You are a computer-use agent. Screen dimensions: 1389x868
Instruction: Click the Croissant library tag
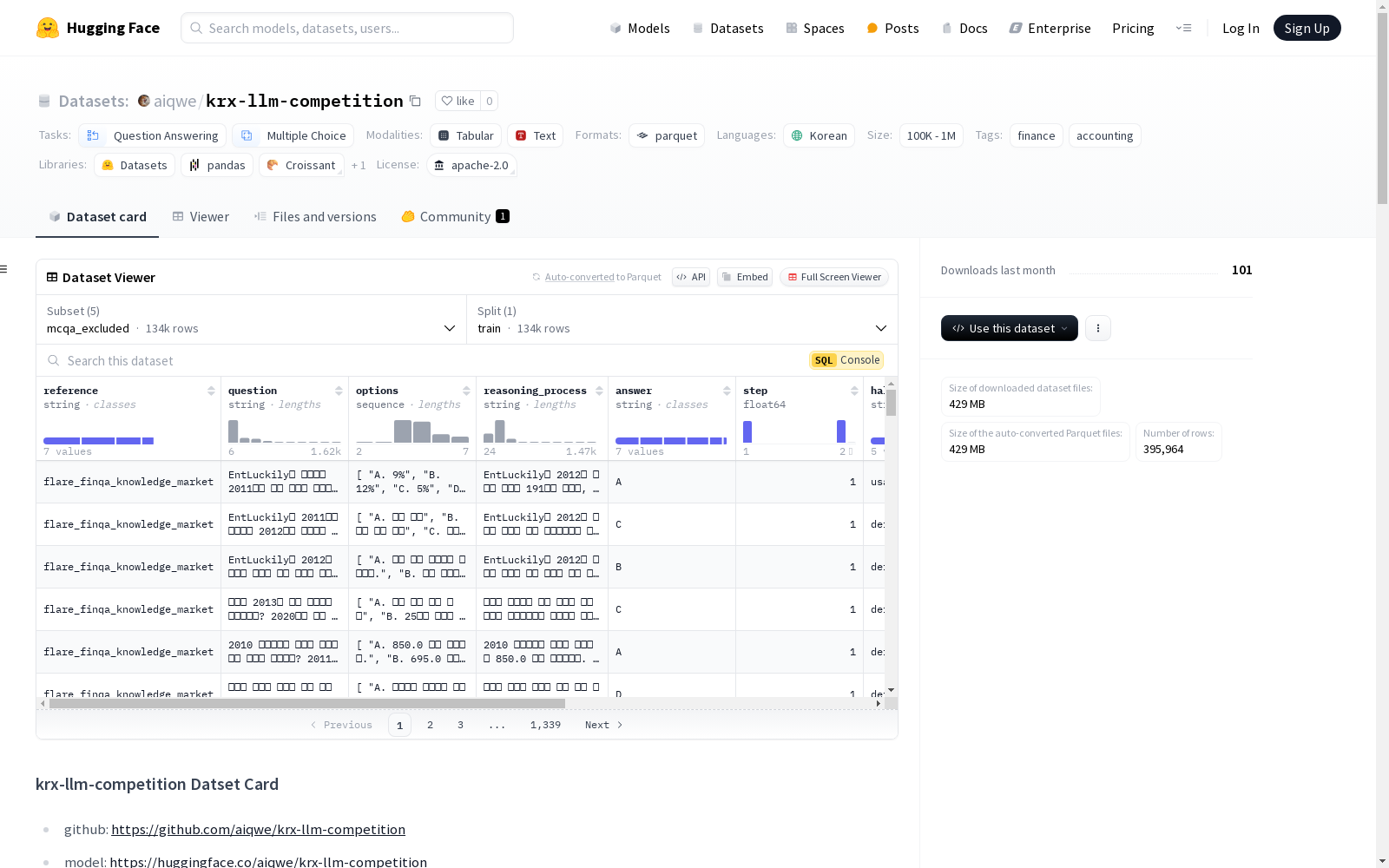click(x=301, y=165)
